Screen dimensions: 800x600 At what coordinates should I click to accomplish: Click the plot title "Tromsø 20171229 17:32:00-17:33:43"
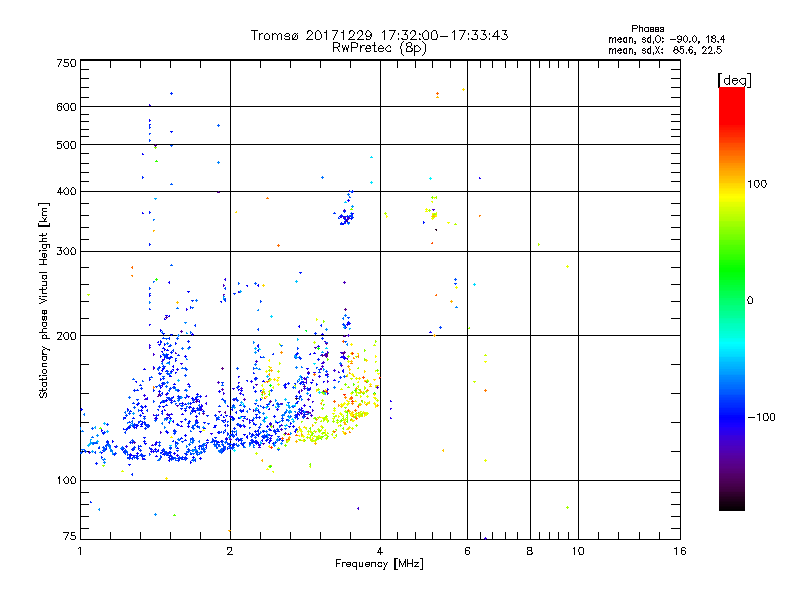379,35
